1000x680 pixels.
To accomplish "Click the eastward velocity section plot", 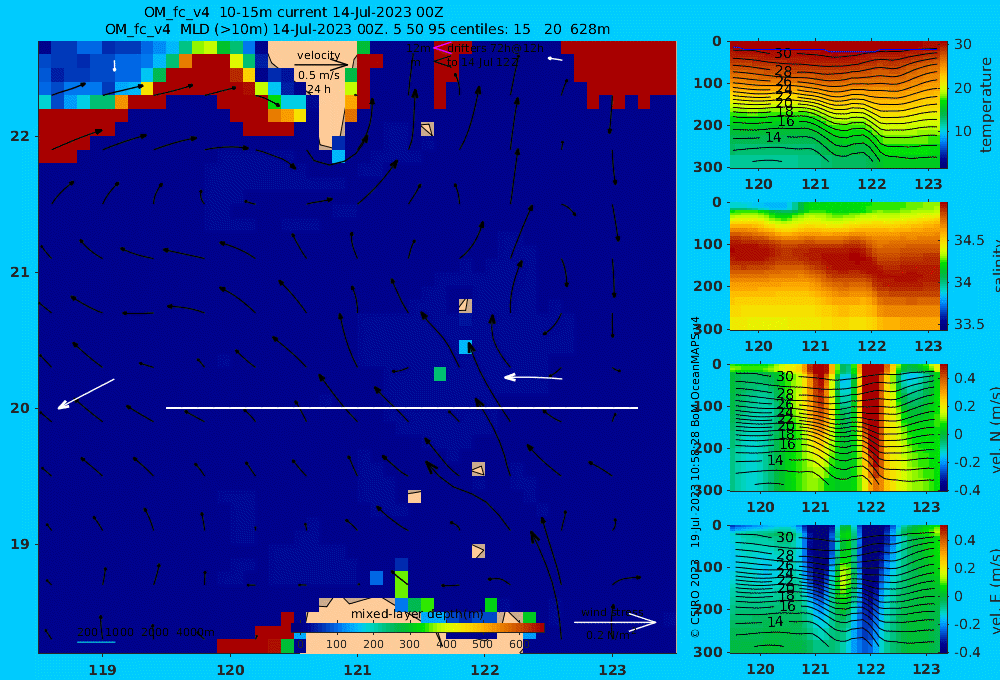I will click(x=834, y=589).
